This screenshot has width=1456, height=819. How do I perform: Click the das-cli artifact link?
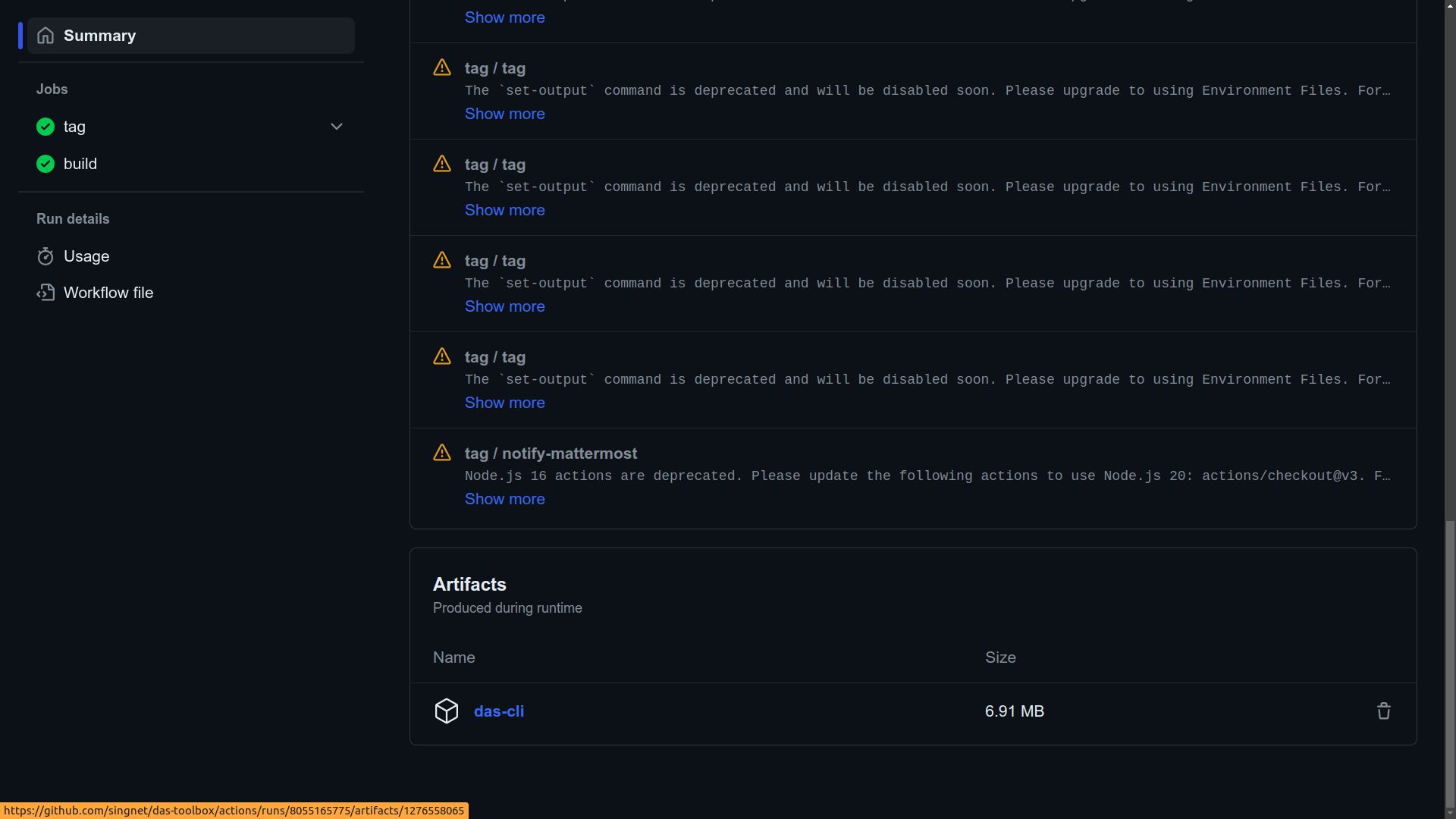click(498, 712)
